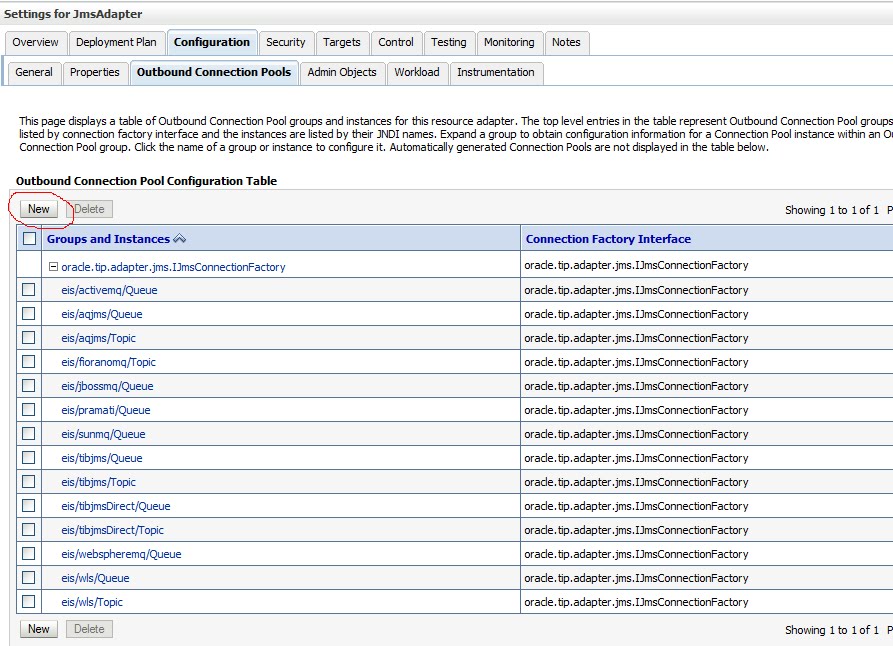Image resolution: width=893 pixels, height=646 pixels.
Task: Open the eis/tibjms/Topic instance link
Action: (99, 481)
